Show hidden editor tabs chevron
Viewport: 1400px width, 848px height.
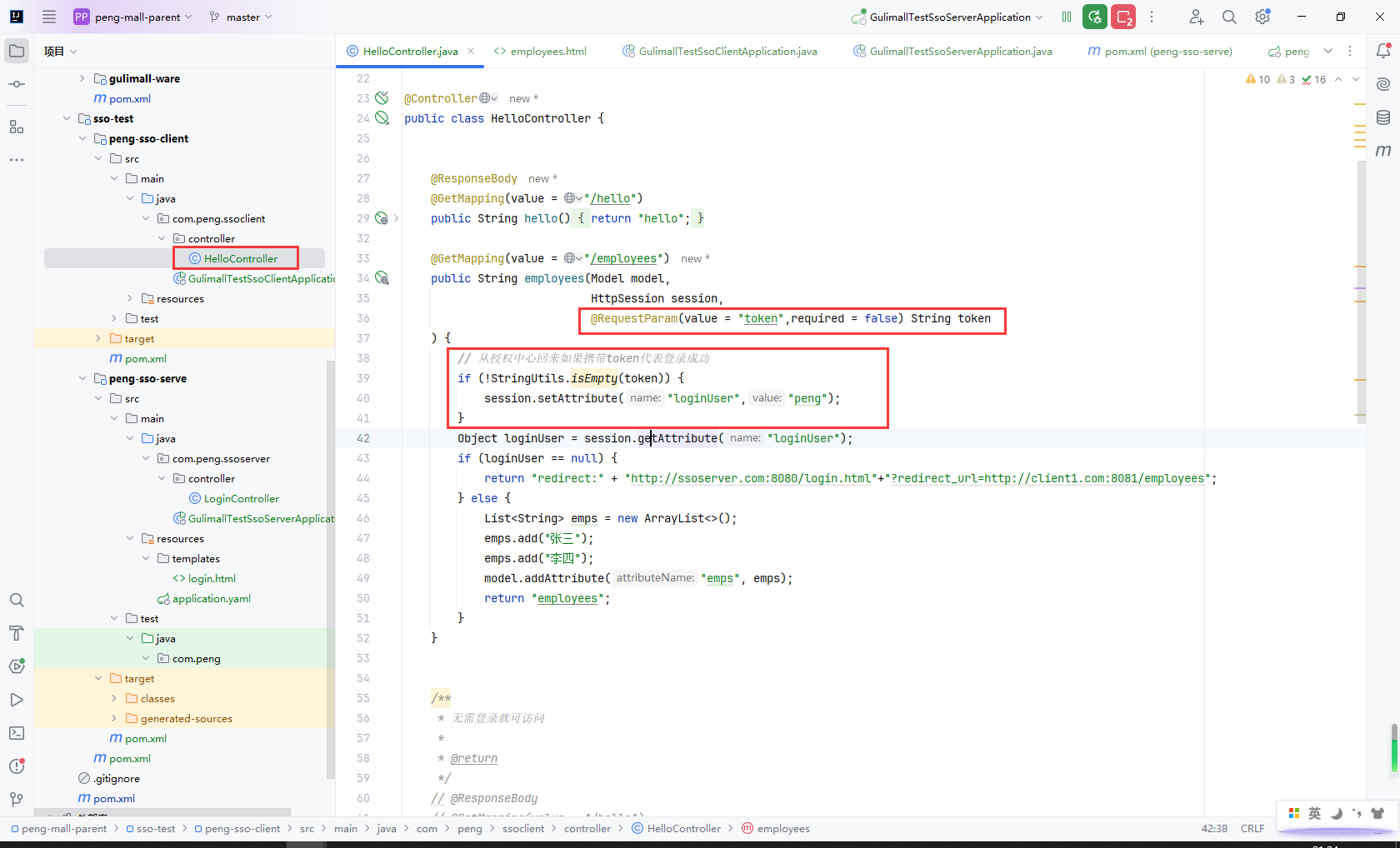(x=1328, y=51)
